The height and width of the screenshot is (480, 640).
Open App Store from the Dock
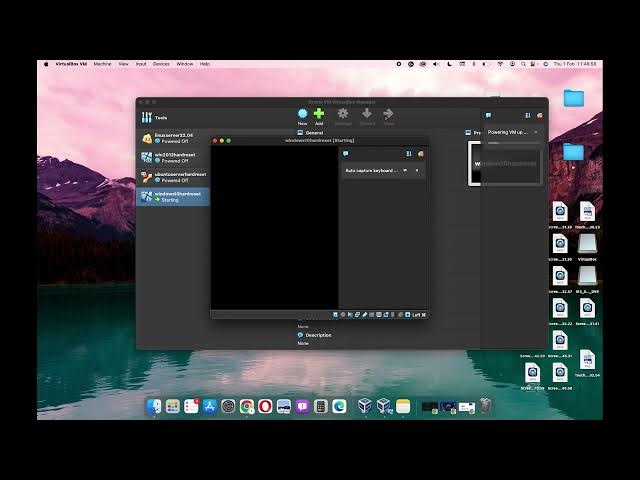(209, 406)
